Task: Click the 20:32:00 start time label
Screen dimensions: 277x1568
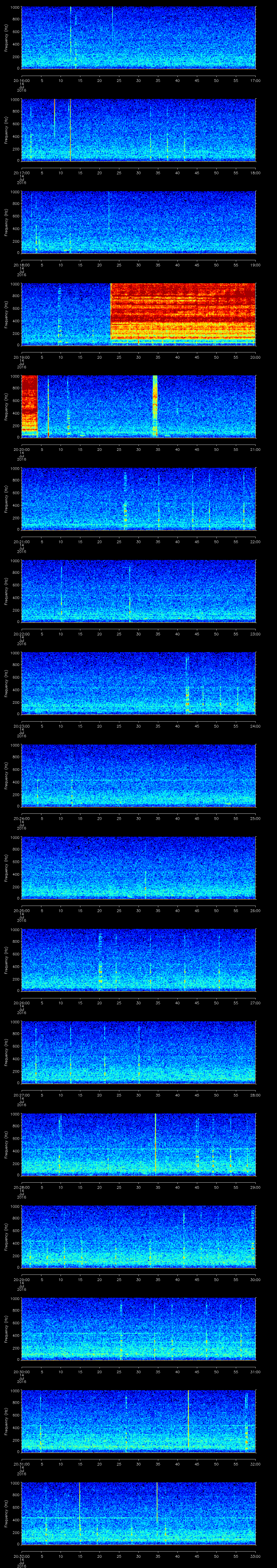Action: coord(21,1555)
